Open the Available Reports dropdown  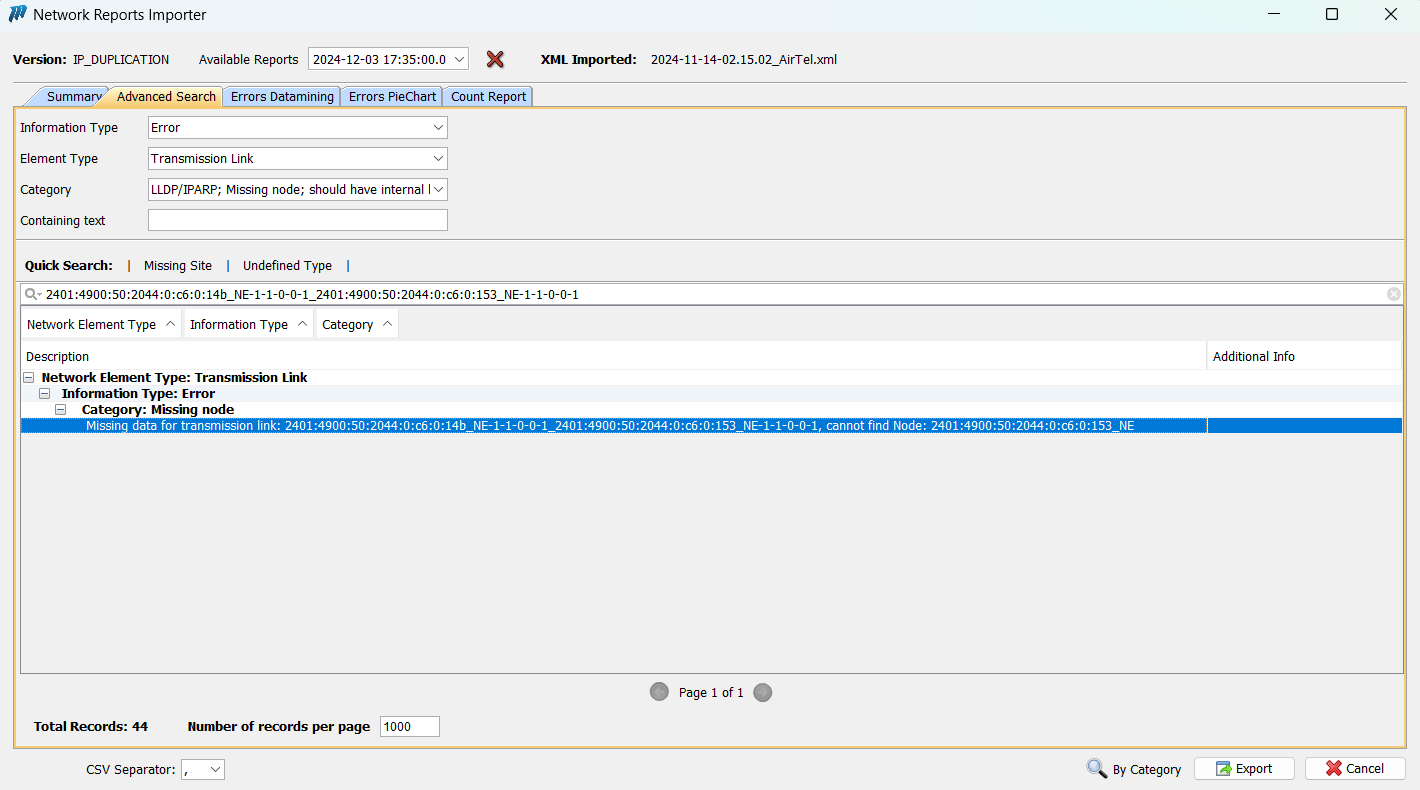pos(460,58)
